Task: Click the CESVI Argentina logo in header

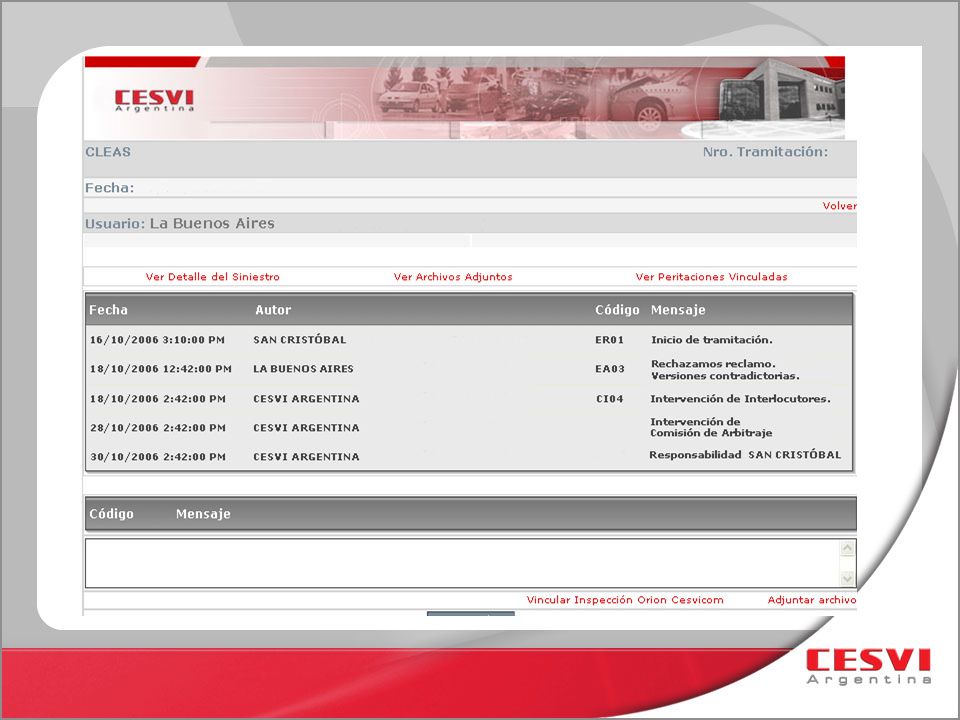Action: pyautogui.click(x=154, y=100)
